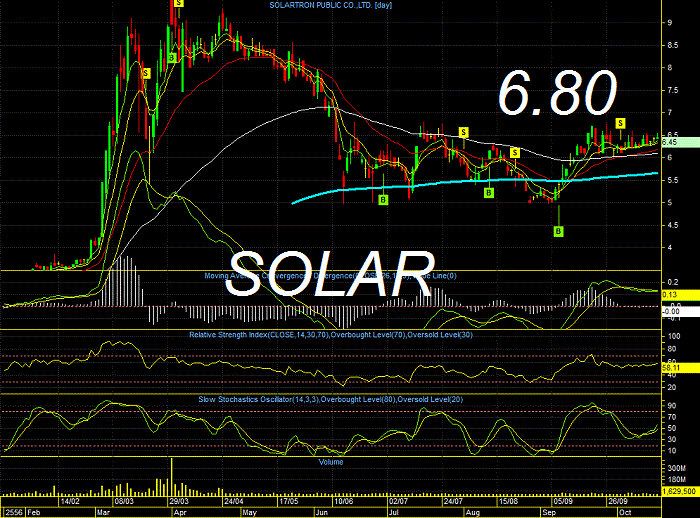Click the 2556 year label
Screen dimensions: 700x518
pos(12,513)
